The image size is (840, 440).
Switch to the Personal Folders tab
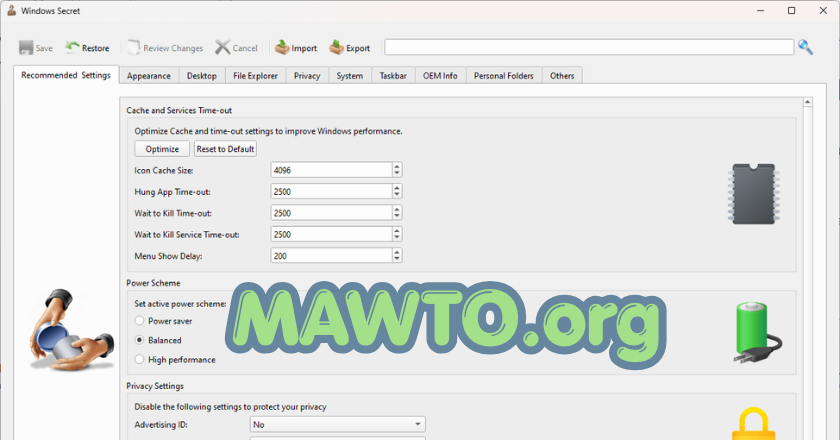click(x=504, y=76)
